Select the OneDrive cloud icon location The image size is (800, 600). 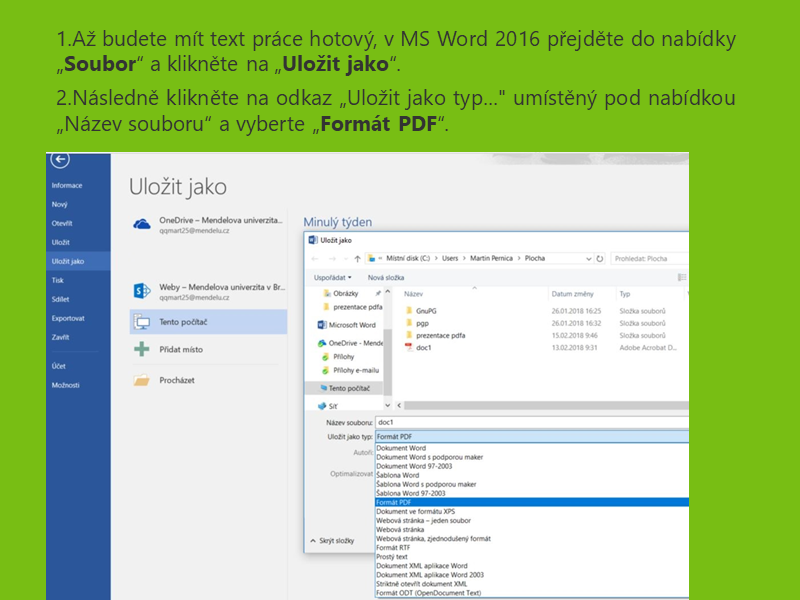click(x=142, y=224)
